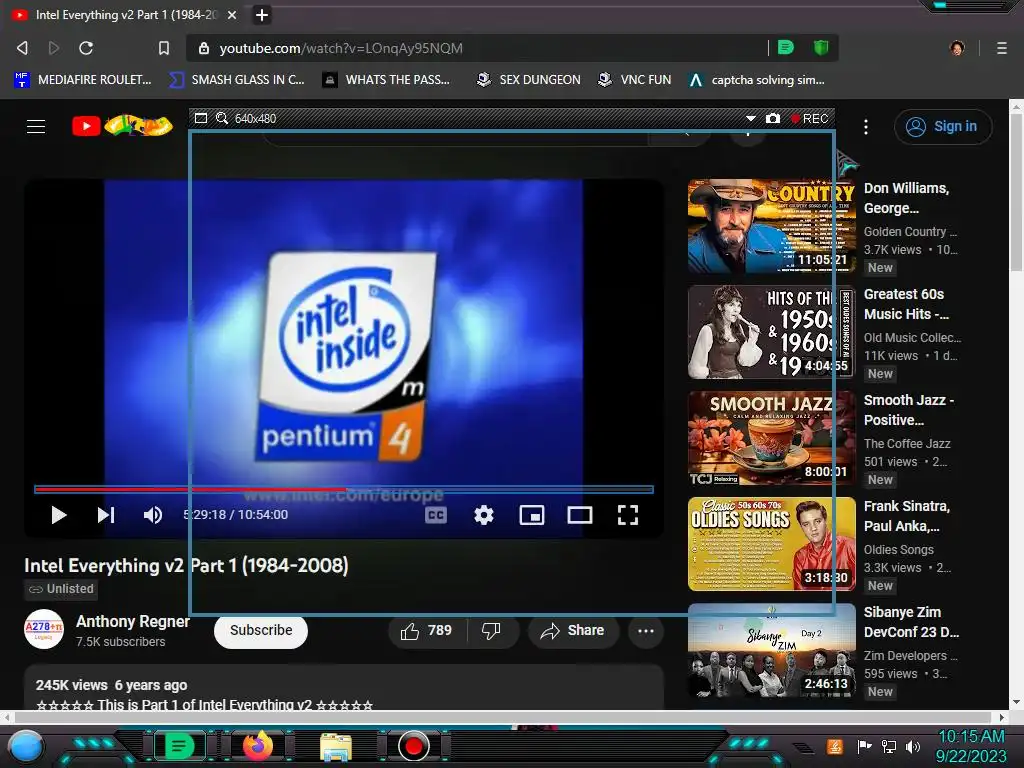Take a screenshot with the camera icon
1024x768 pixels.
point(773,118)
